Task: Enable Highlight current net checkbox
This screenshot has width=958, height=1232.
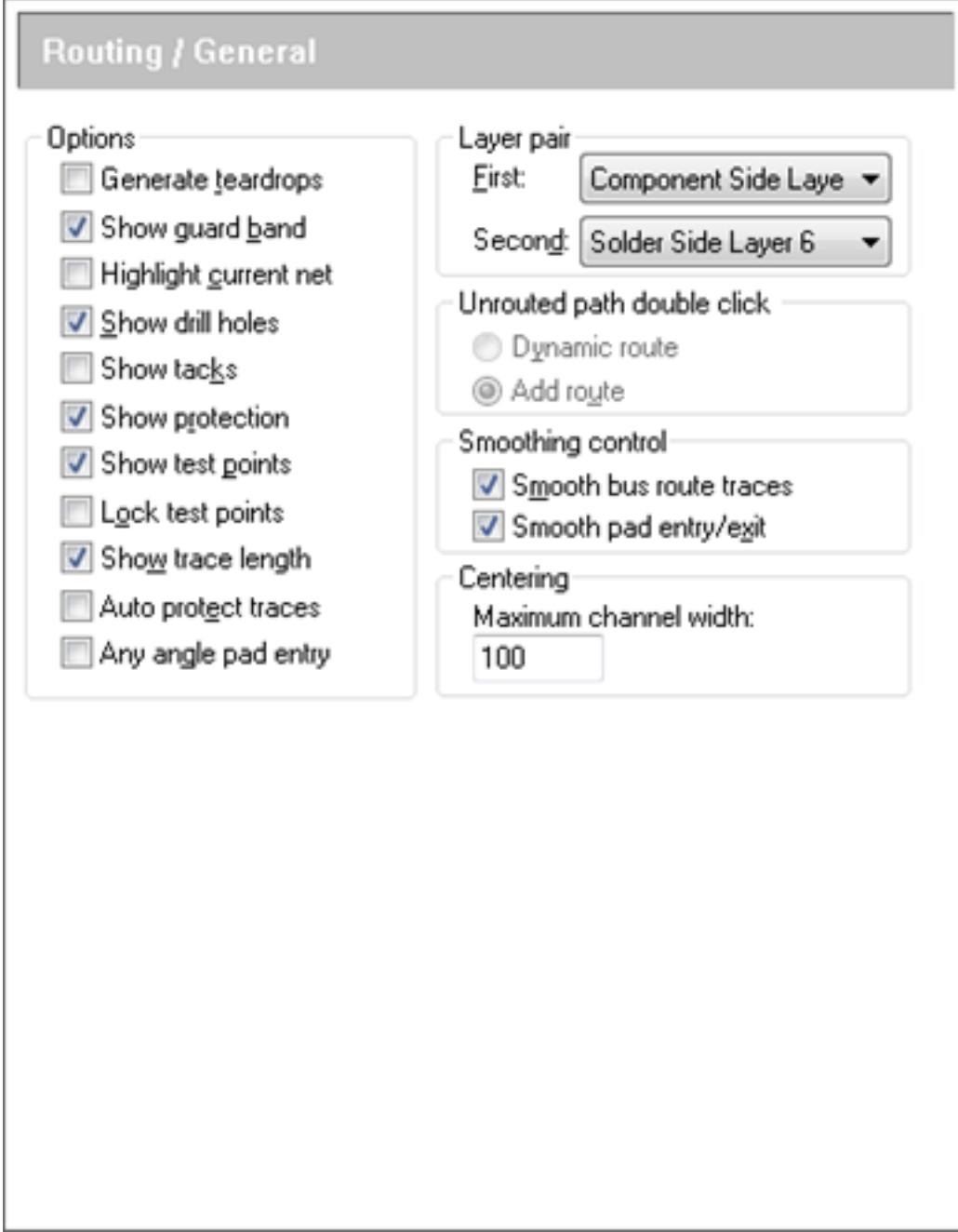Action: pos(76,275)
